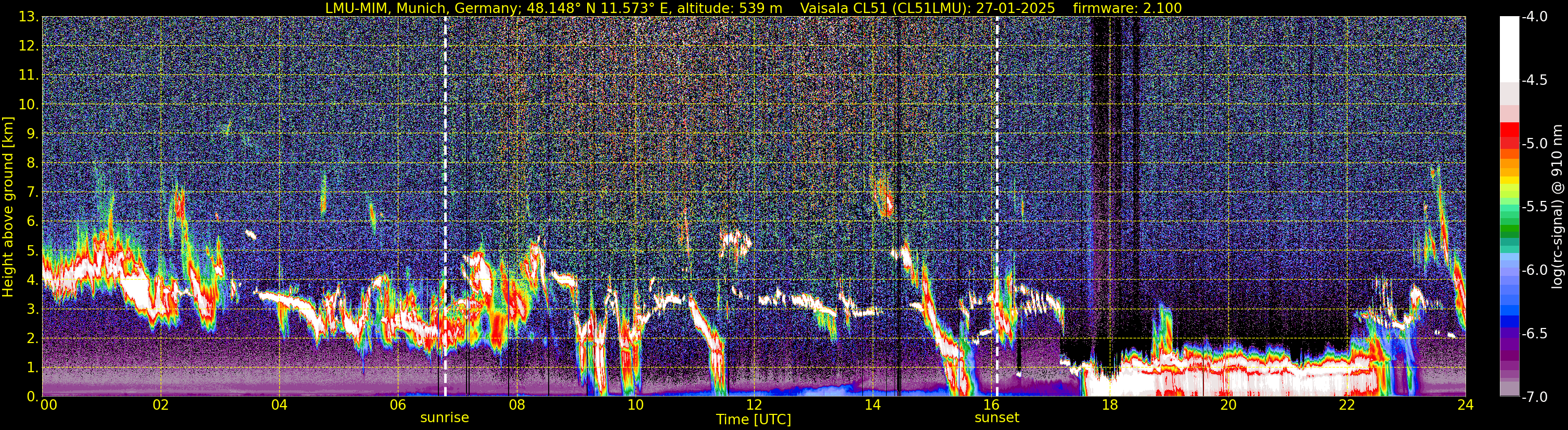Click the time axis tick "10"

635,405
